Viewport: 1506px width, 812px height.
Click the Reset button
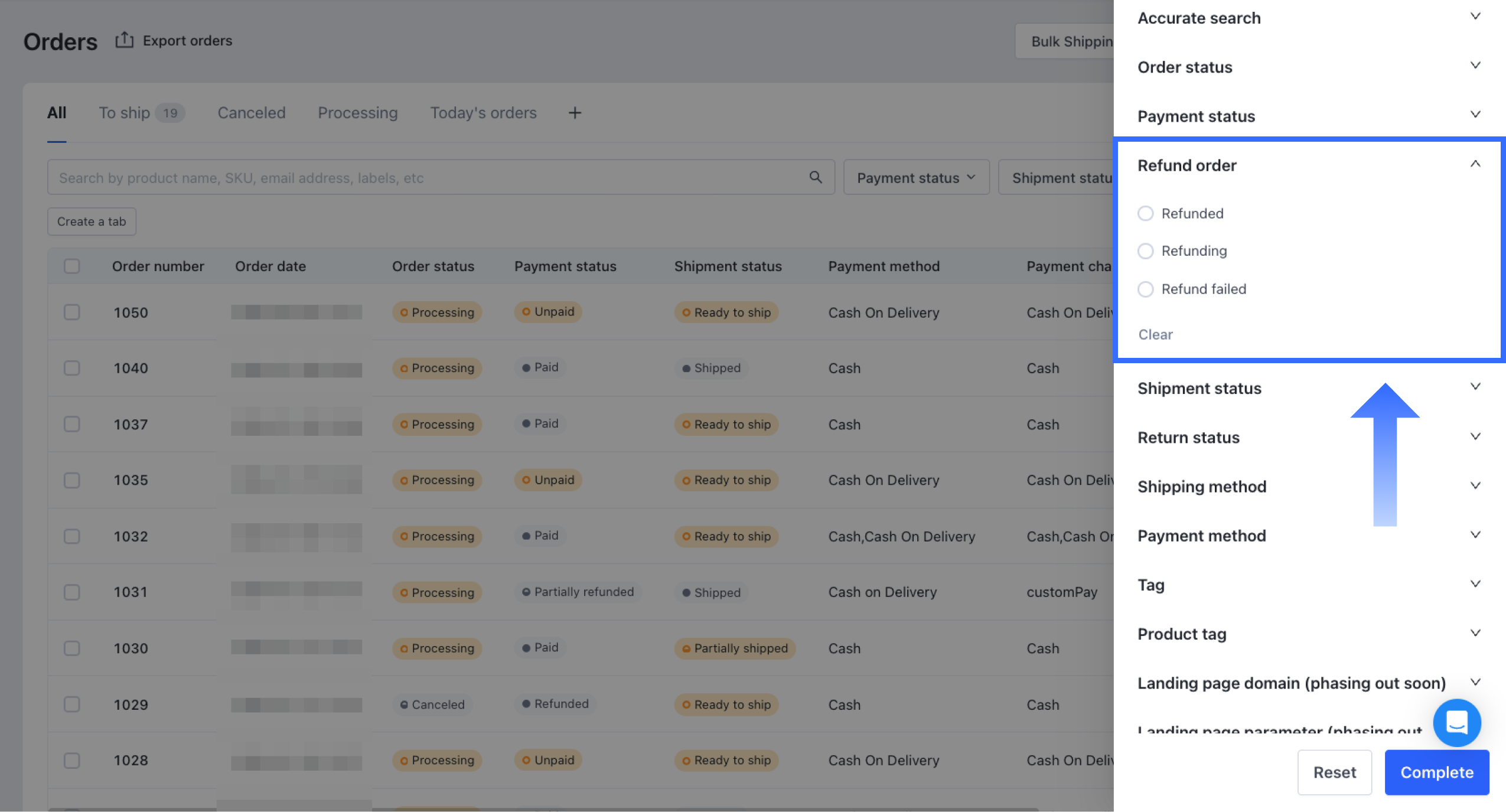(1334, 772)
